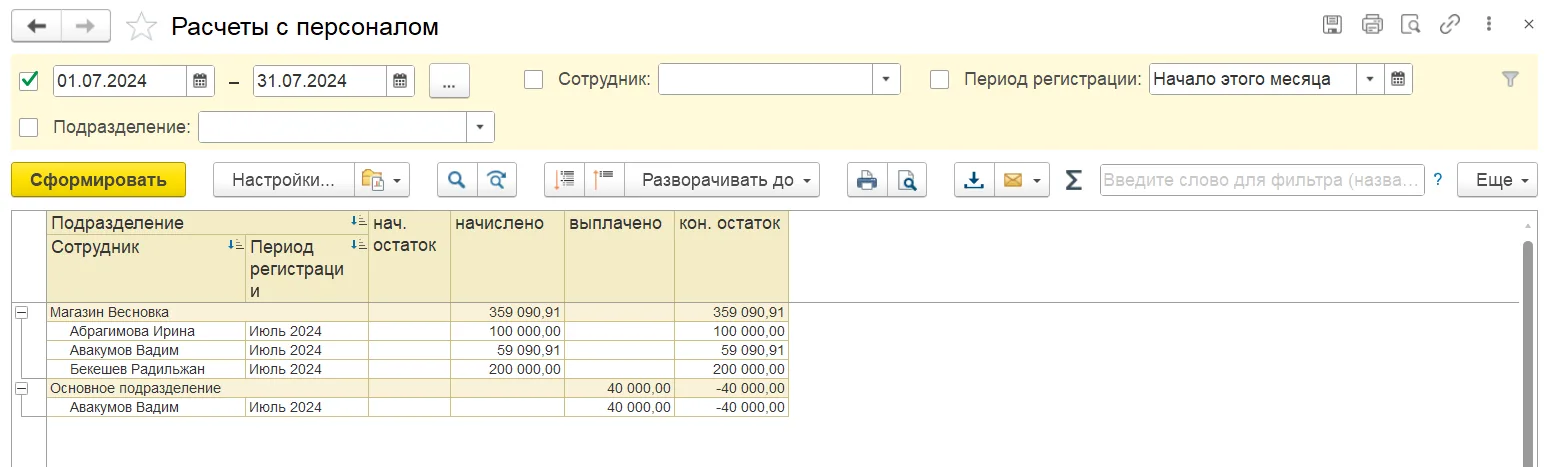Click the выплачено column header
The width and height of the screenshot is (1550, 467).
620,257
